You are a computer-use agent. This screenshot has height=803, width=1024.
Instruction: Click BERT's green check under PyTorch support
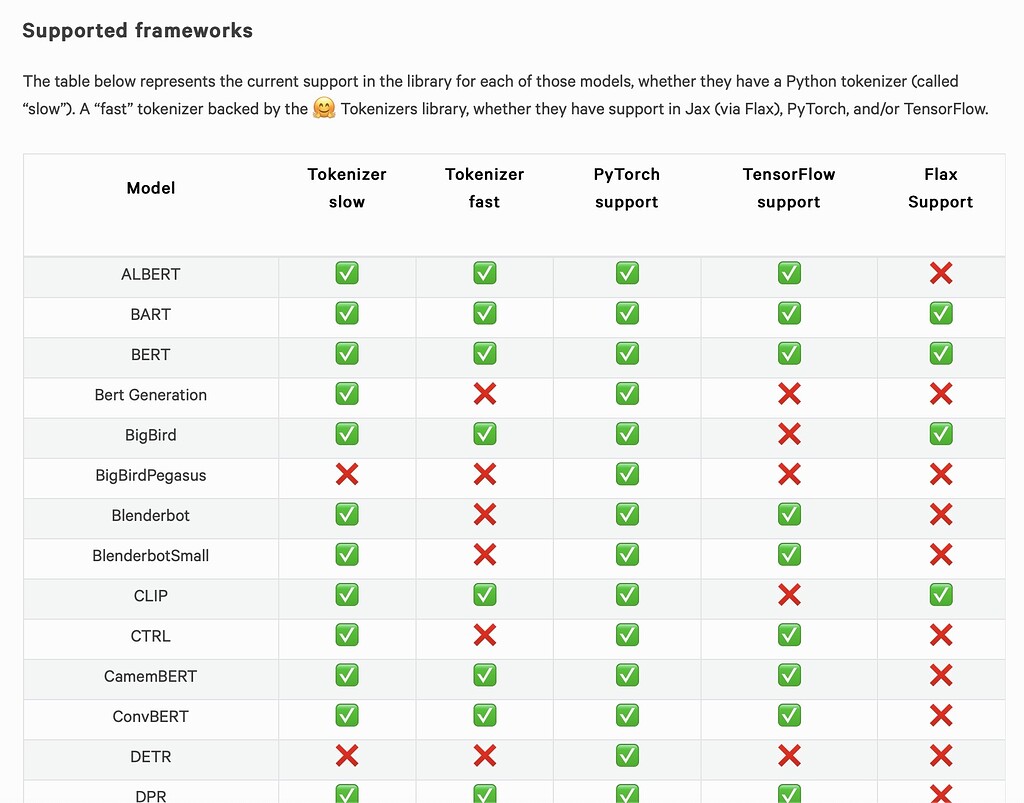627,354
